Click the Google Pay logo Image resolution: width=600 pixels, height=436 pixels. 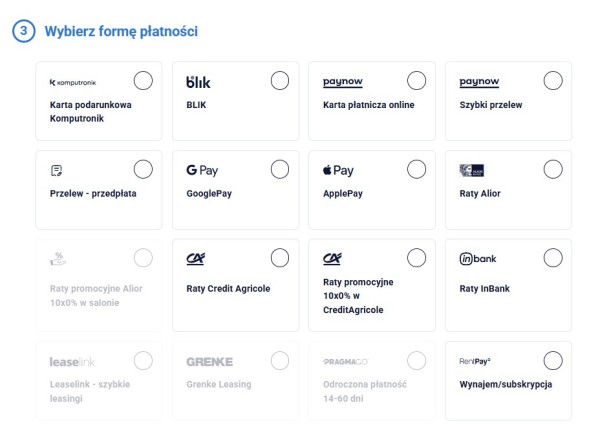(202, 171)
